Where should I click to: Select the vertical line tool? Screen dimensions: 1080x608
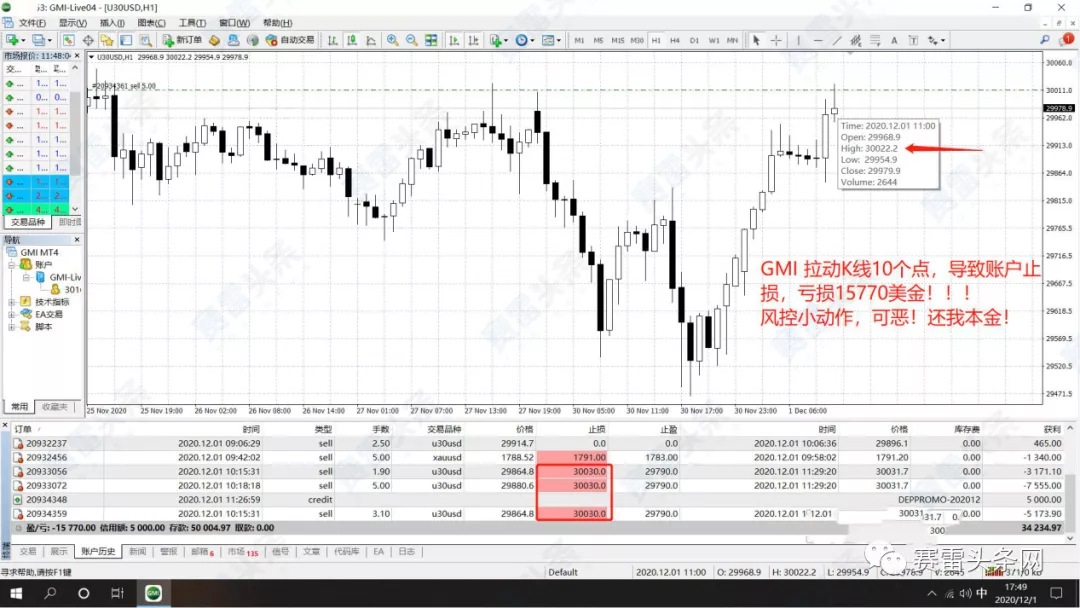click(x=798, y=41)
